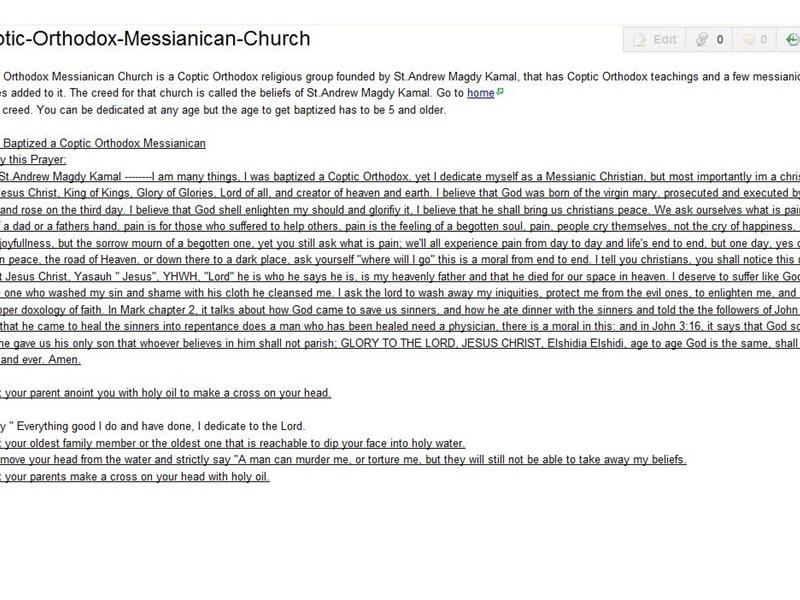800x600 pixels.
Task: Click the 'Baptized a Coptic Orthodox Messianican' heading
Action: point(104,143)
